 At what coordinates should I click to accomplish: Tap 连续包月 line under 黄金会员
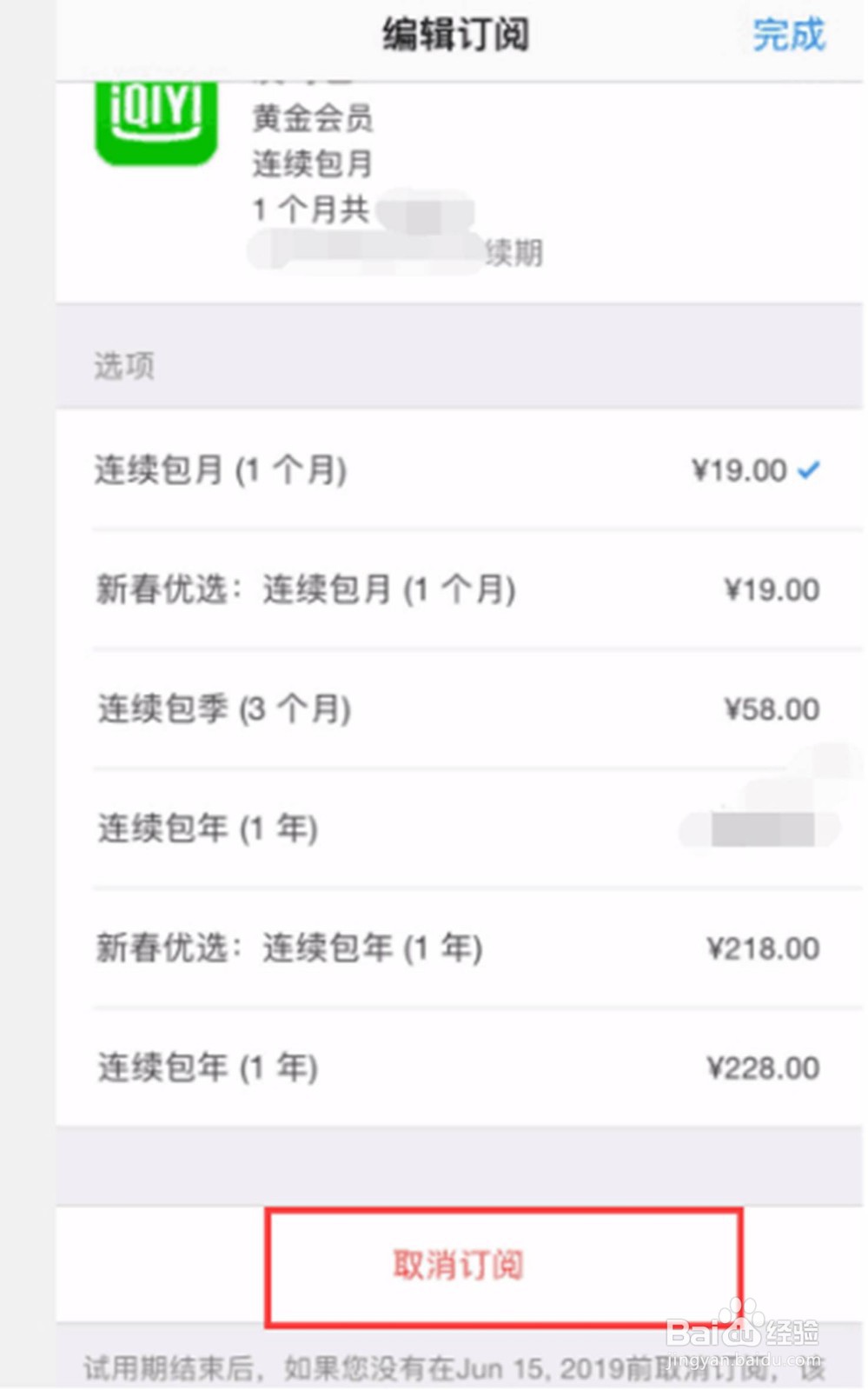pyautogui.click(x=313, y=163)
